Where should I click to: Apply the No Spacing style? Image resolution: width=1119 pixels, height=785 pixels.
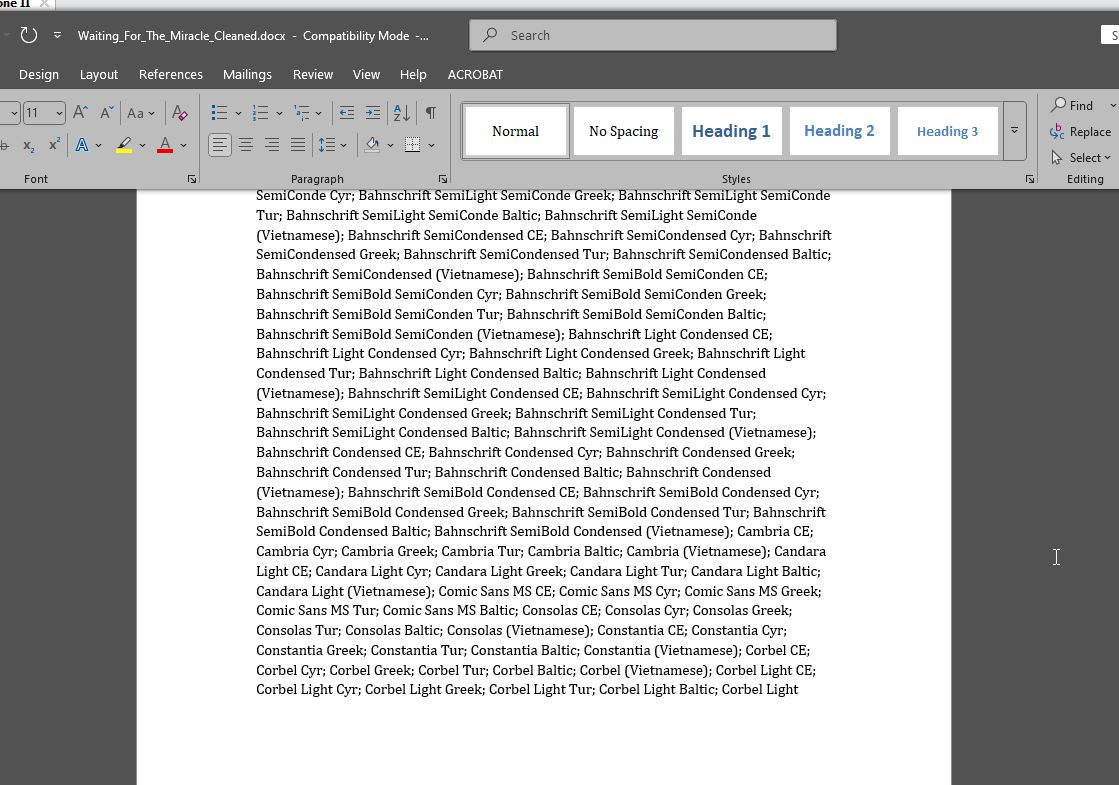pos(624,131)
